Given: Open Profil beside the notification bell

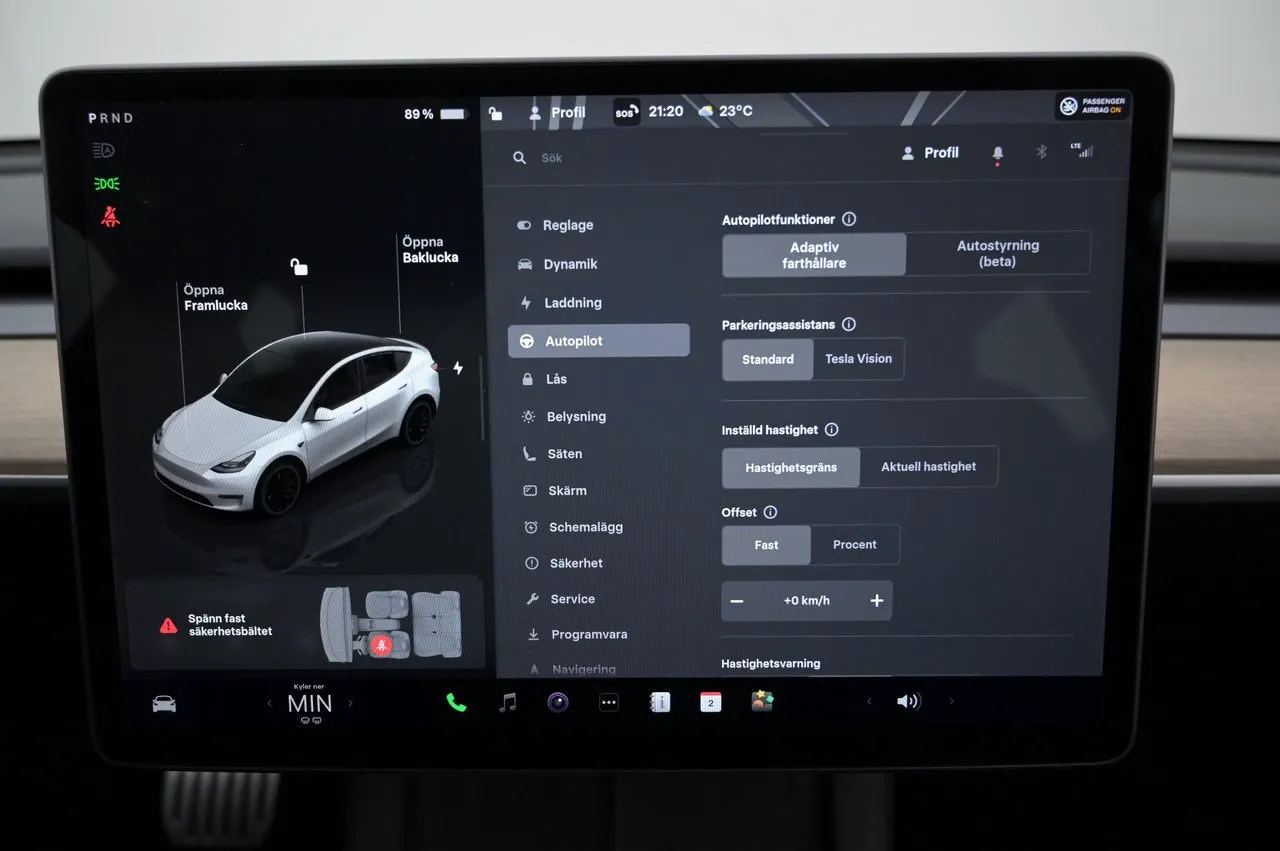Looking at the screenshot, I should (930, 153).
